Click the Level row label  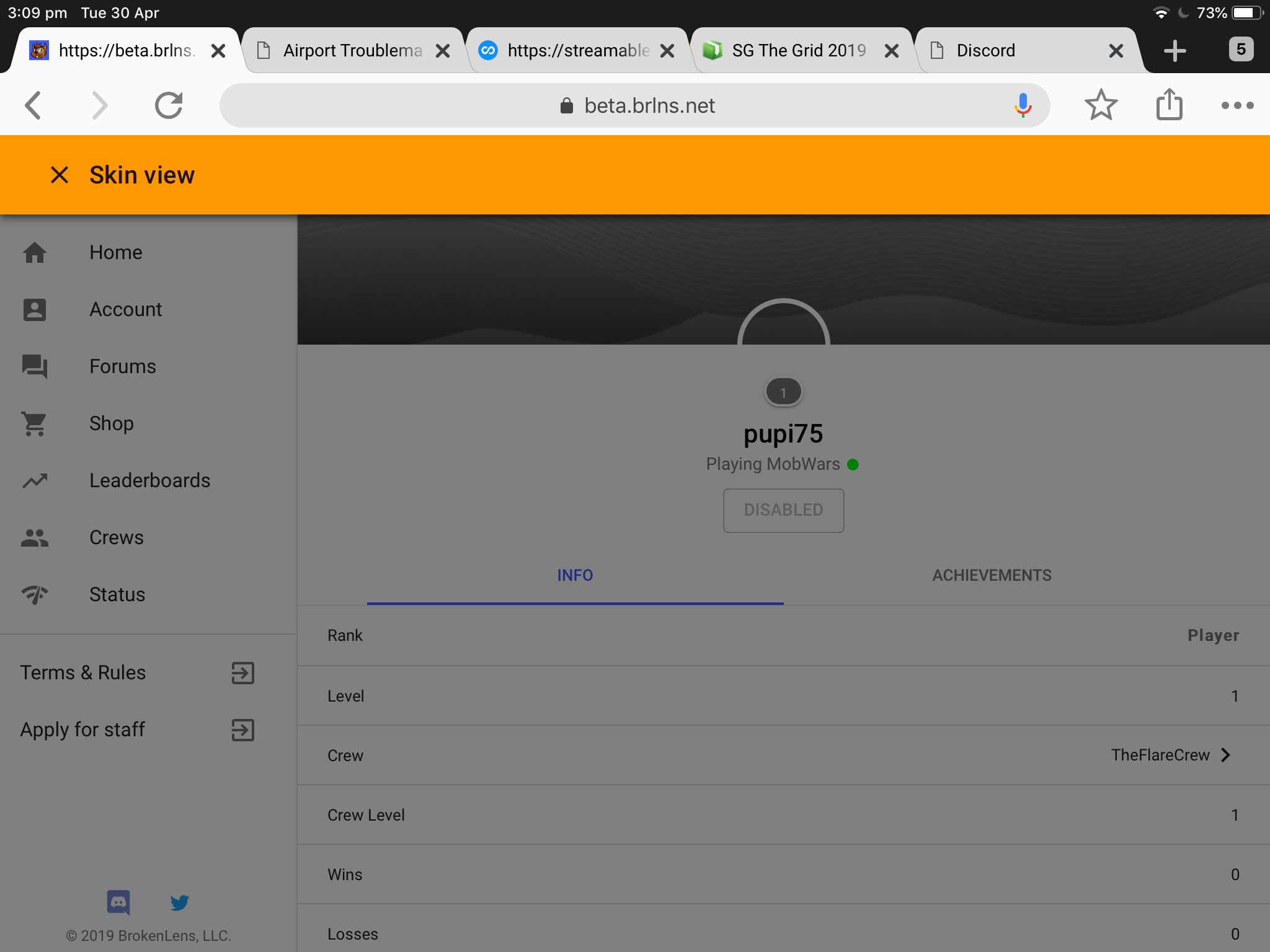click(345, 696)
